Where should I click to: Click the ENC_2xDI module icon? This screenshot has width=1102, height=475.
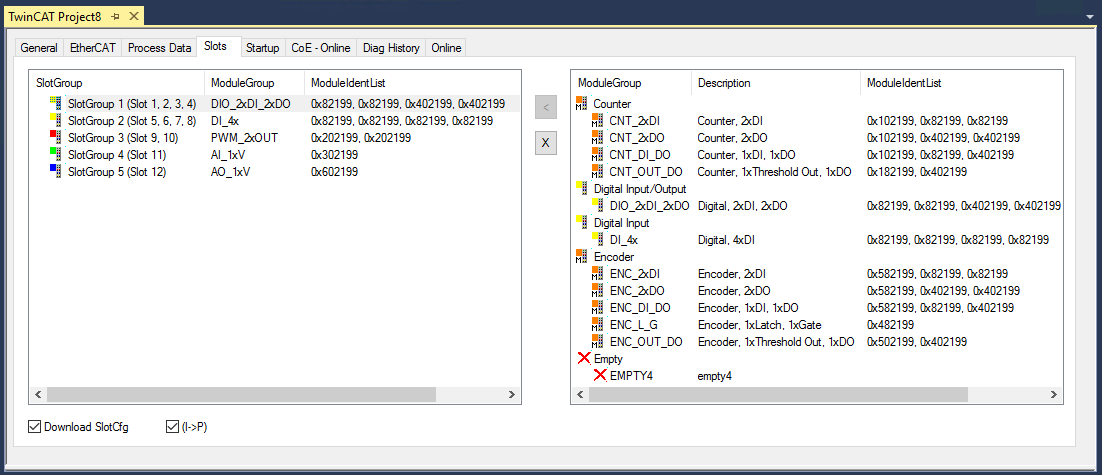(x=598, y=273)
